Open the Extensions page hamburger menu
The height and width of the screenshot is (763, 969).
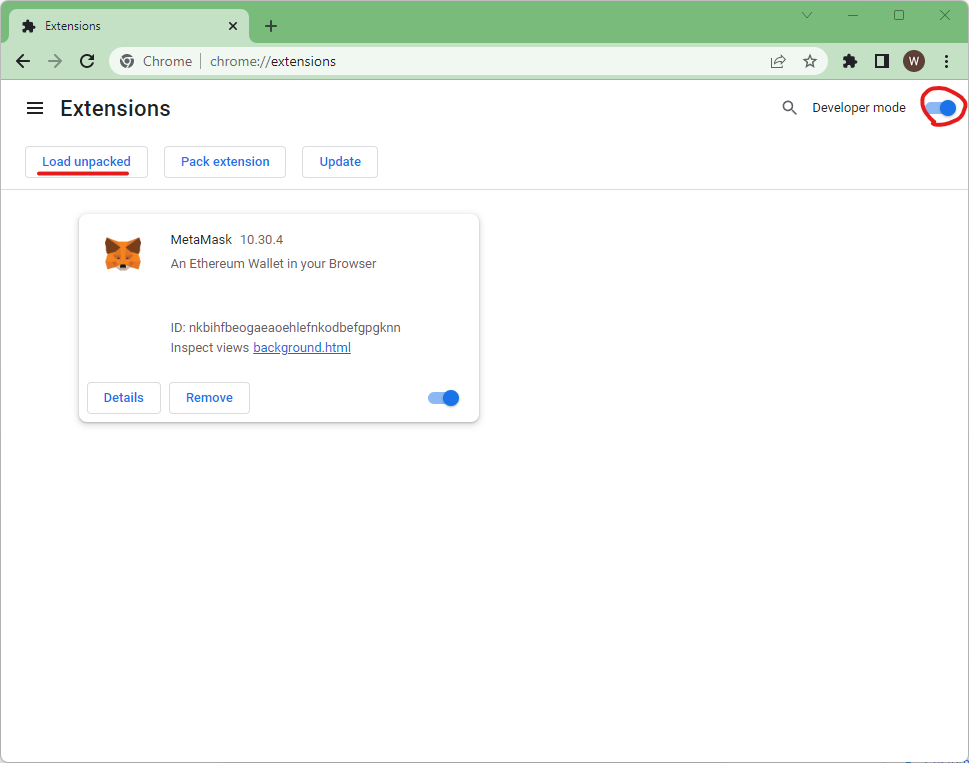point(35,108)
